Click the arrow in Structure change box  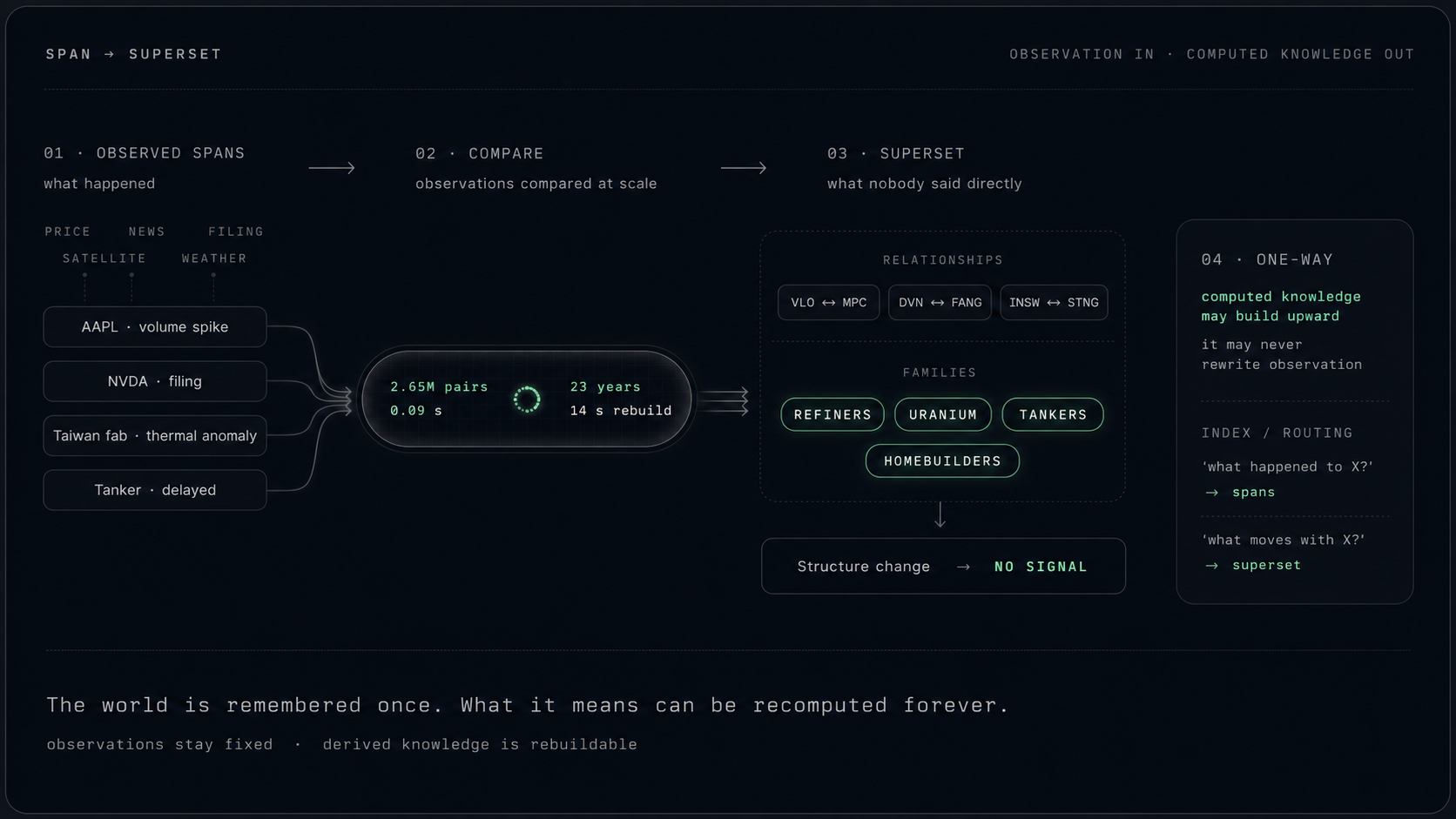(x=963, y=567)
